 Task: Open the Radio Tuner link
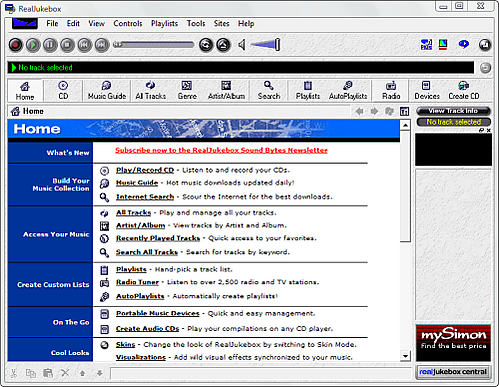coord(137,282)
